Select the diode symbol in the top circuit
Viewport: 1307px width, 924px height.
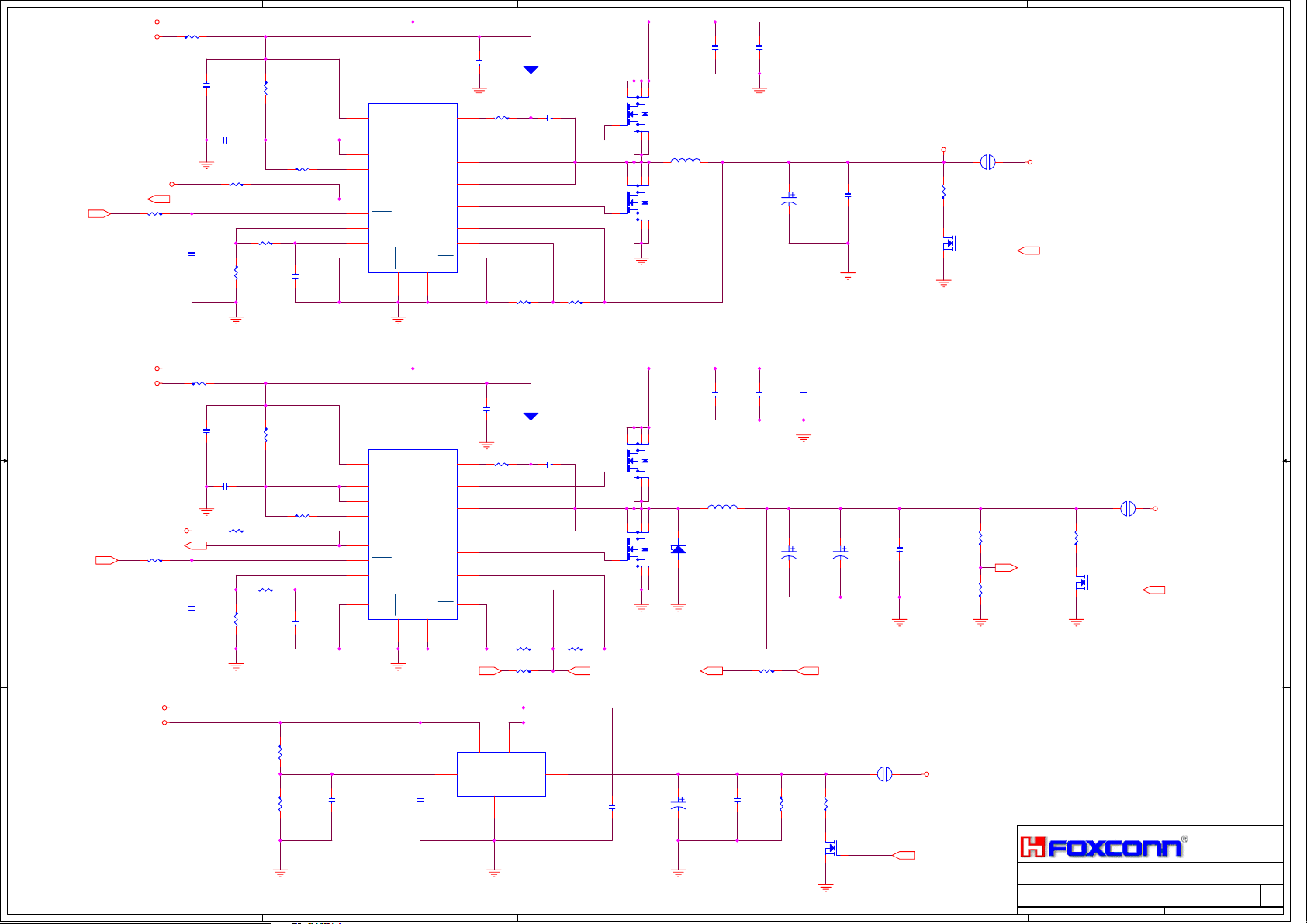pos(531,70)
